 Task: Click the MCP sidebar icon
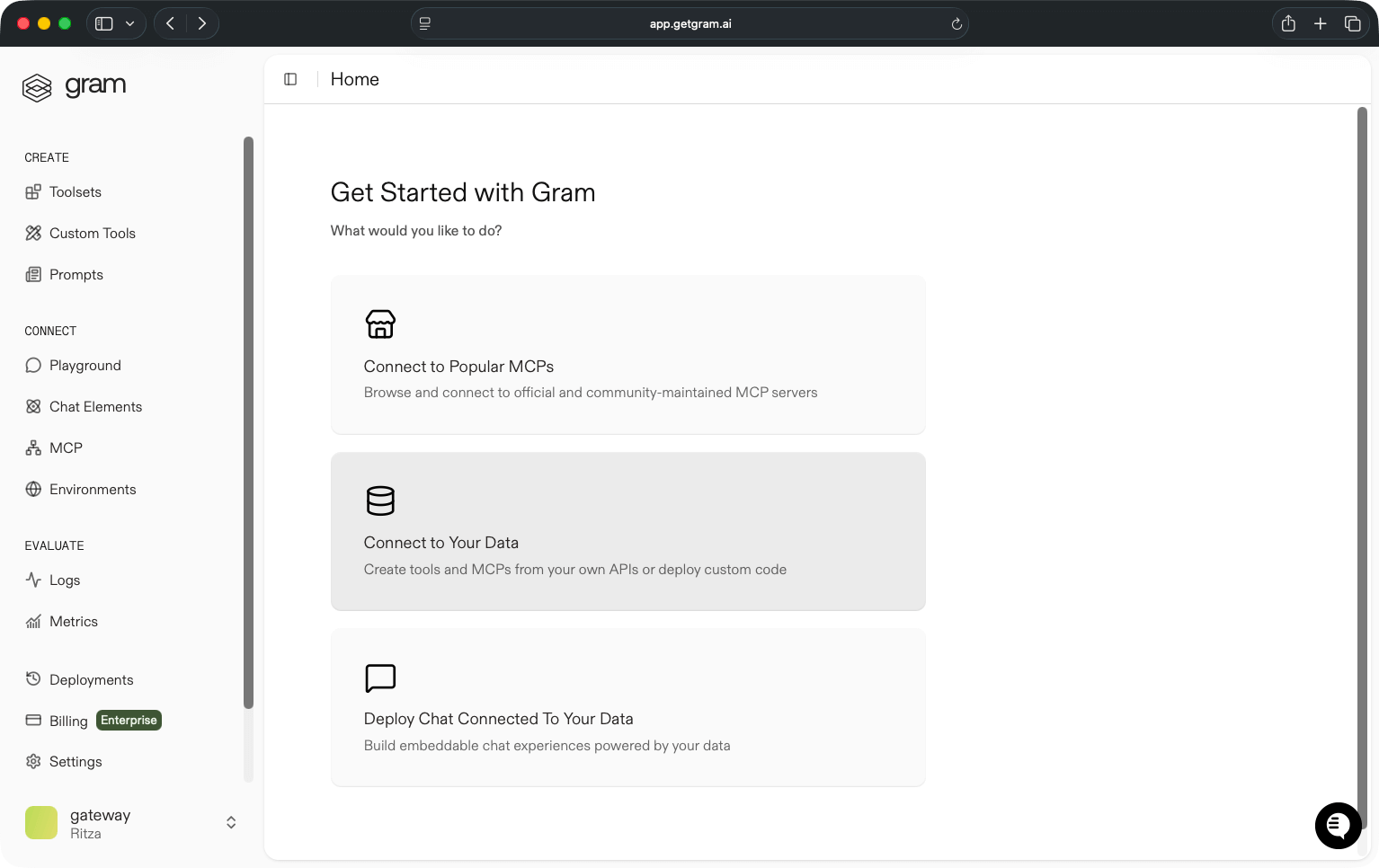coord(33,447)
